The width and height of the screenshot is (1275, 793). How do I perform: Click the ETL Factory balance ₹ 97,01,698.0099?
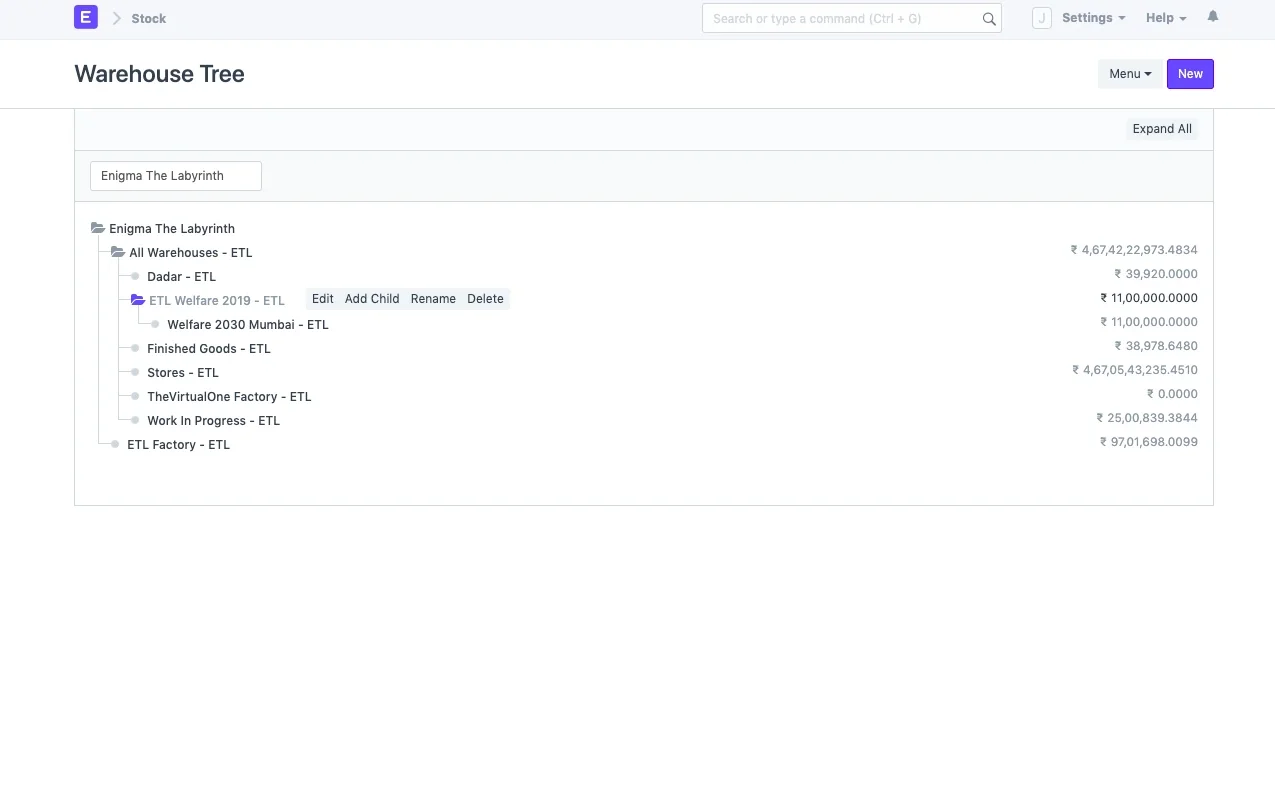coord(1149,442)
